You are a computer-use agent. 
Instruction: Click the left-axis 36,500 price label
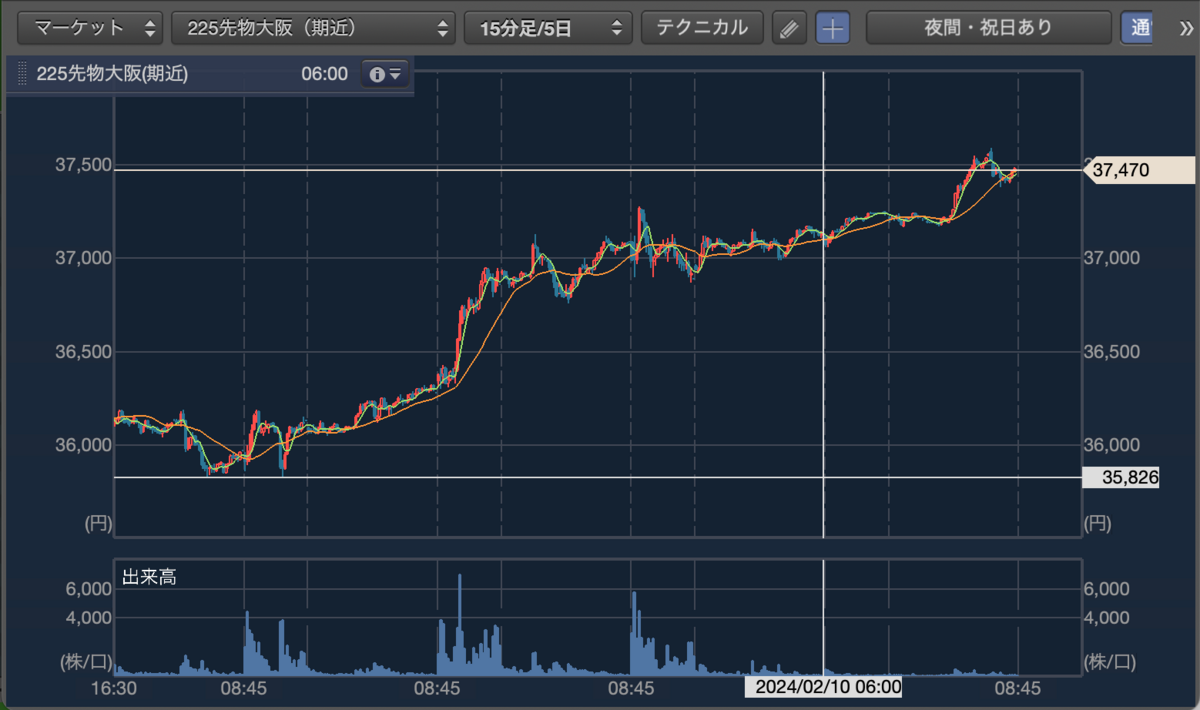point(83,352)
